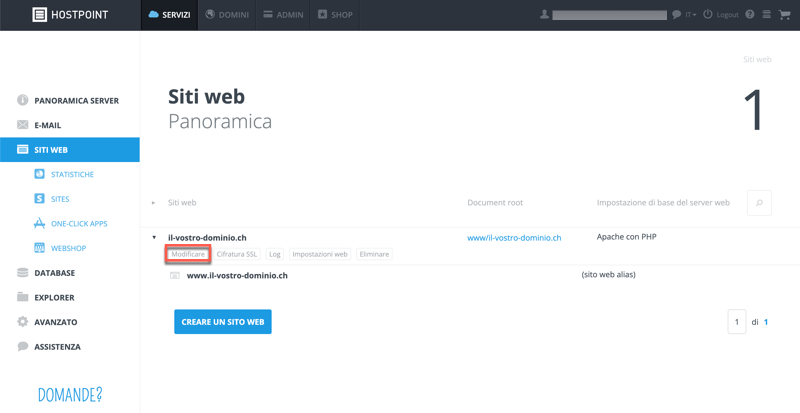The width and height of the screenshot is (800, 413).
Task: Click Creare un sito web button
Action: 223,322
